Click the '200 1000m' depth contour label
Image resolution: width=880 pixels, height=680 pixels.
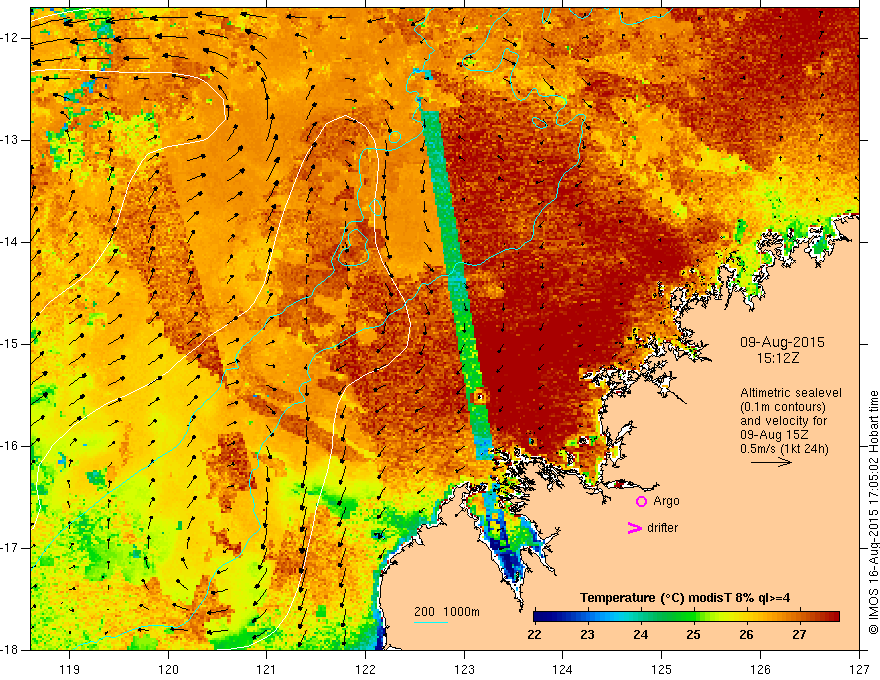447,612
